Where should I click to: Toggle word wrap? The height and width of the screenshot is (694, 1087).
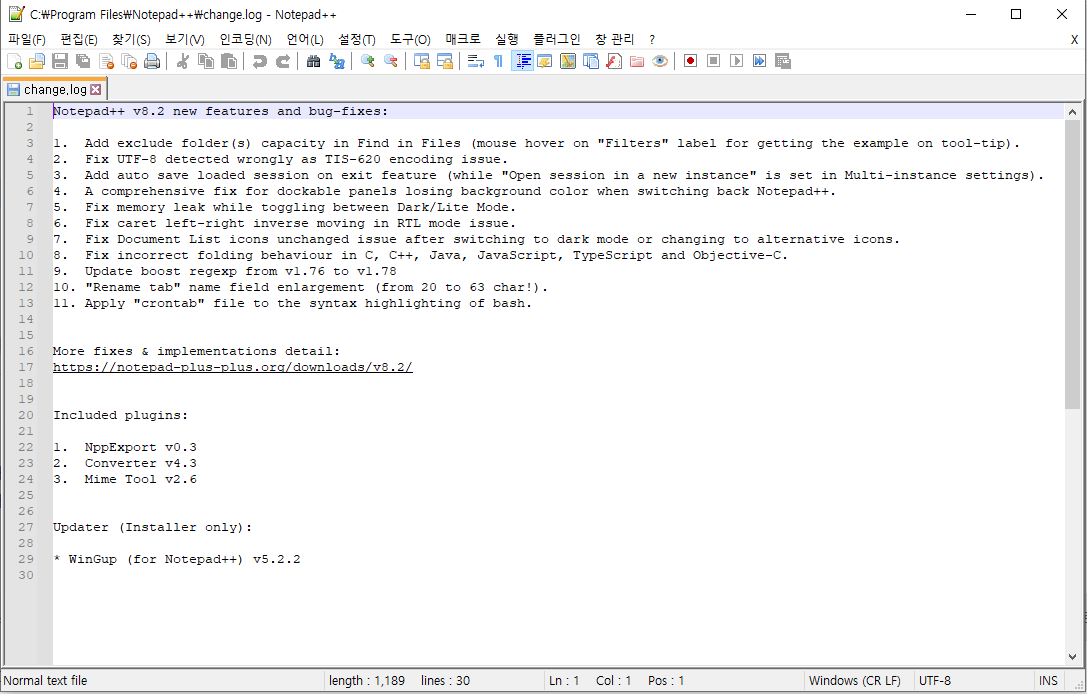[x=476, y=61]
